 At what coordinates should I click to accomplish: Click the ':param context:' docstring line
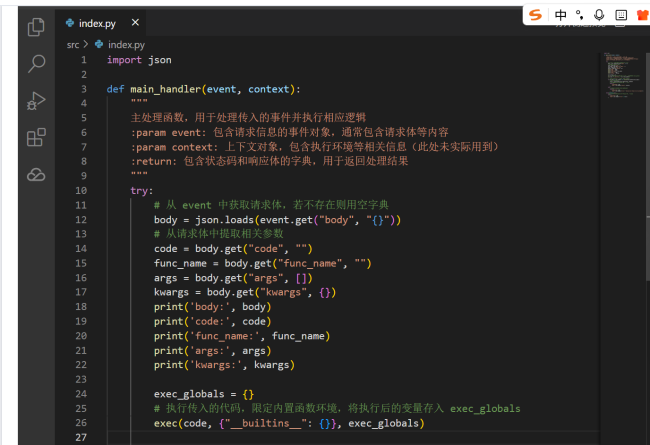coord(315,147)
